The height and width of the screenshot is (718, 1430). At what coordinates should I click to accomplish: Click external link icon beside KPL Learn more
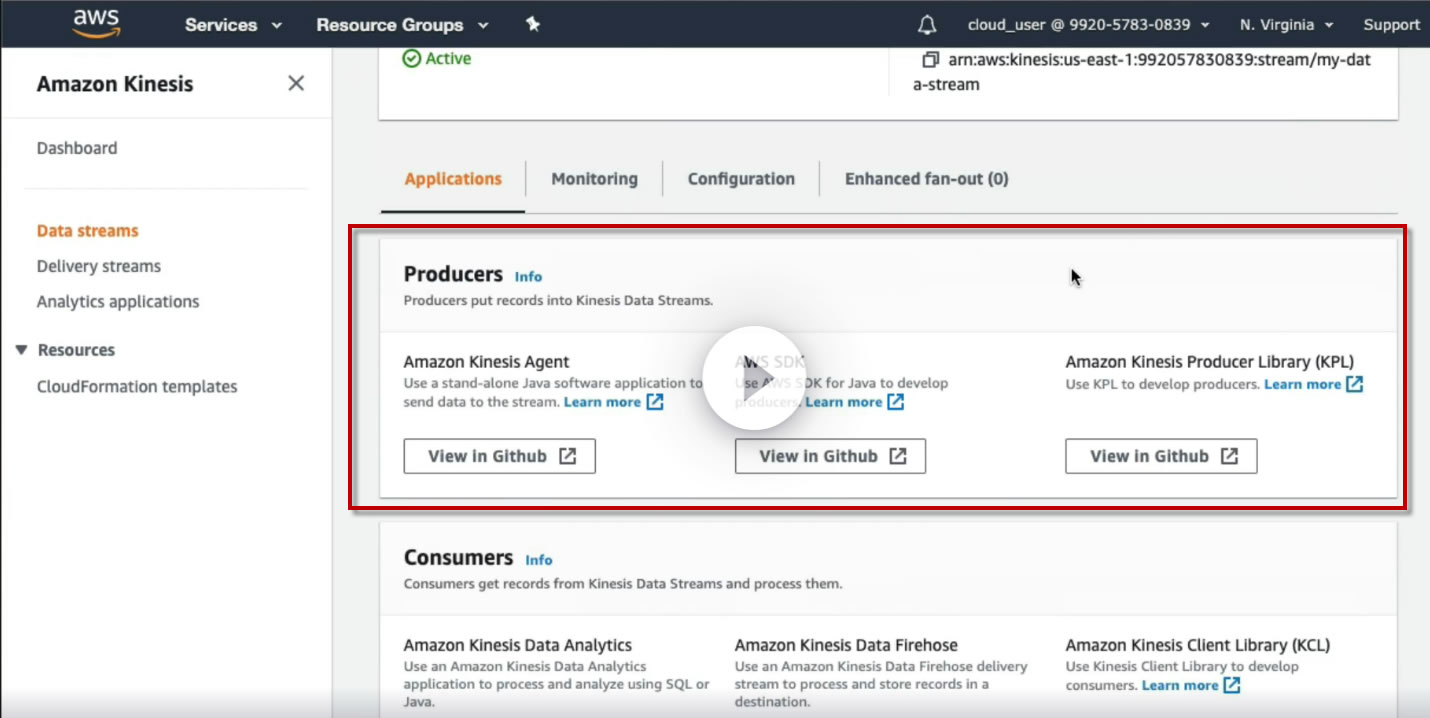(x=1355, y=384)
